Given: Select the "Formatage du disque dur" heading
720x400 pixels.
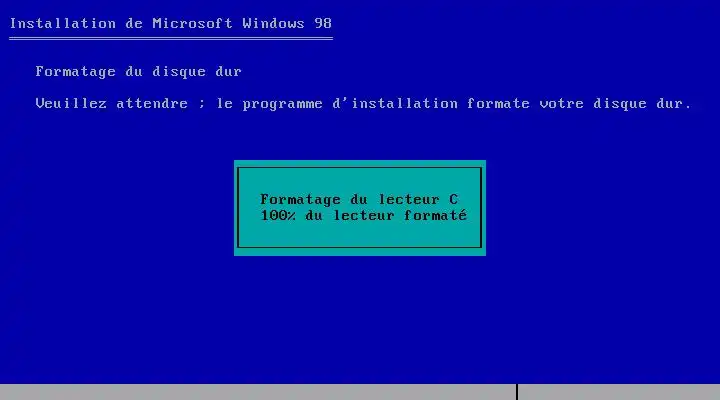Looking at the screenshot, I should pyautogui.click(x=138, y=72).
